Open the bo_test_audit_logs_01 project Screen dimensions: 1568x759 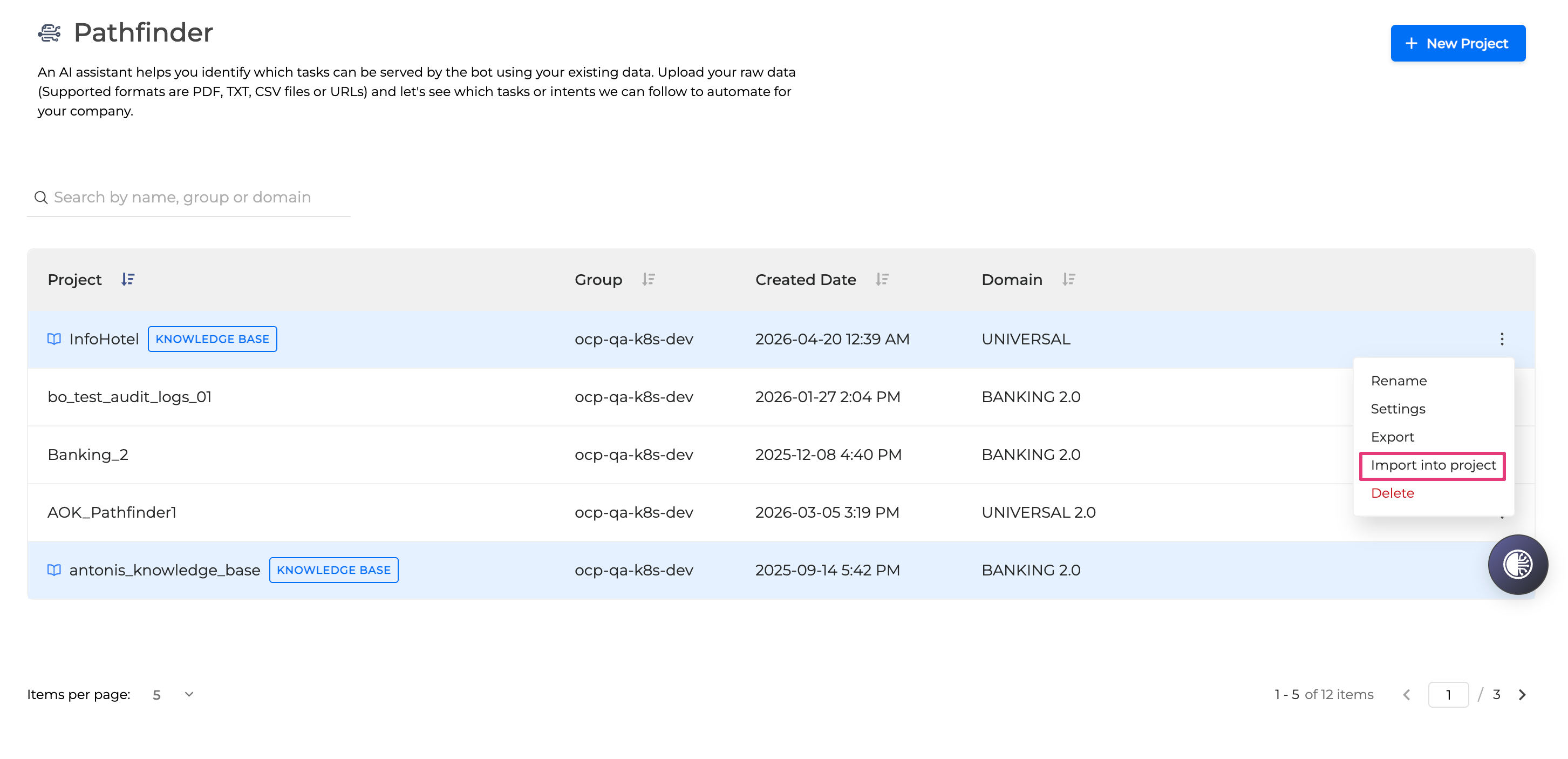pyautogui.click(x=129, y=397)
